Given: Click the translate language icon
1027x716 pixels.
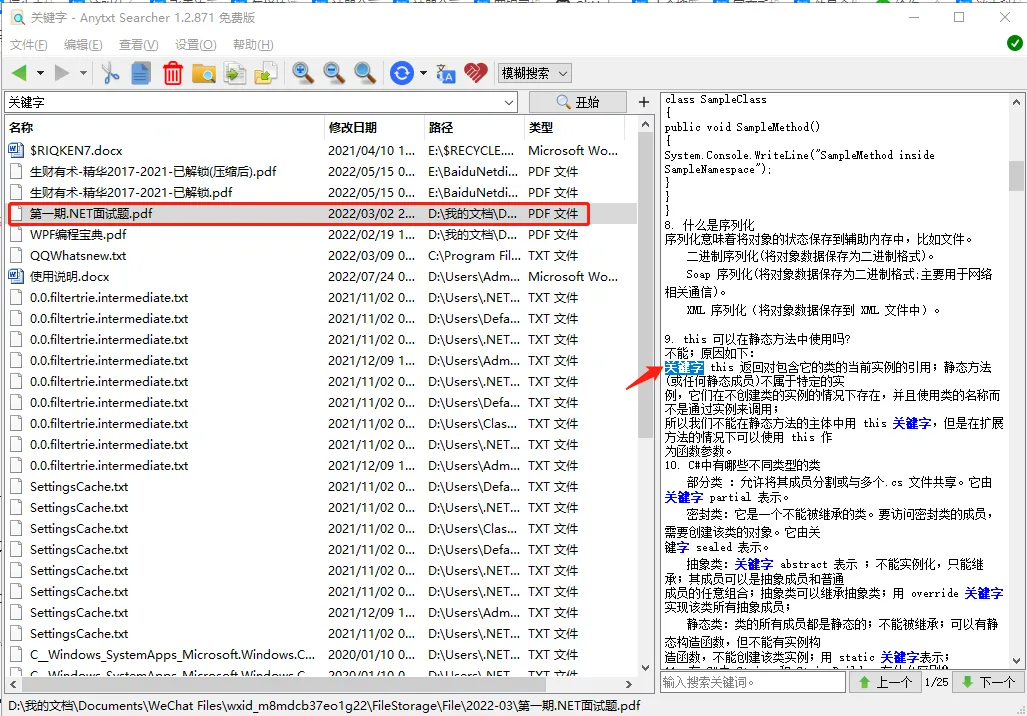Looking at the screenshot, I should [445, 73].
